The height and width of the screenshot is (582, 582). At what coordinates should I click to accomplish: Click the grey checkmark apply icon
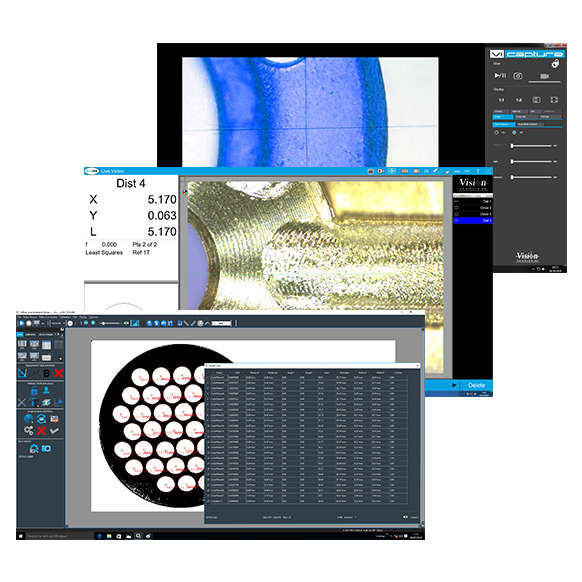54,431
